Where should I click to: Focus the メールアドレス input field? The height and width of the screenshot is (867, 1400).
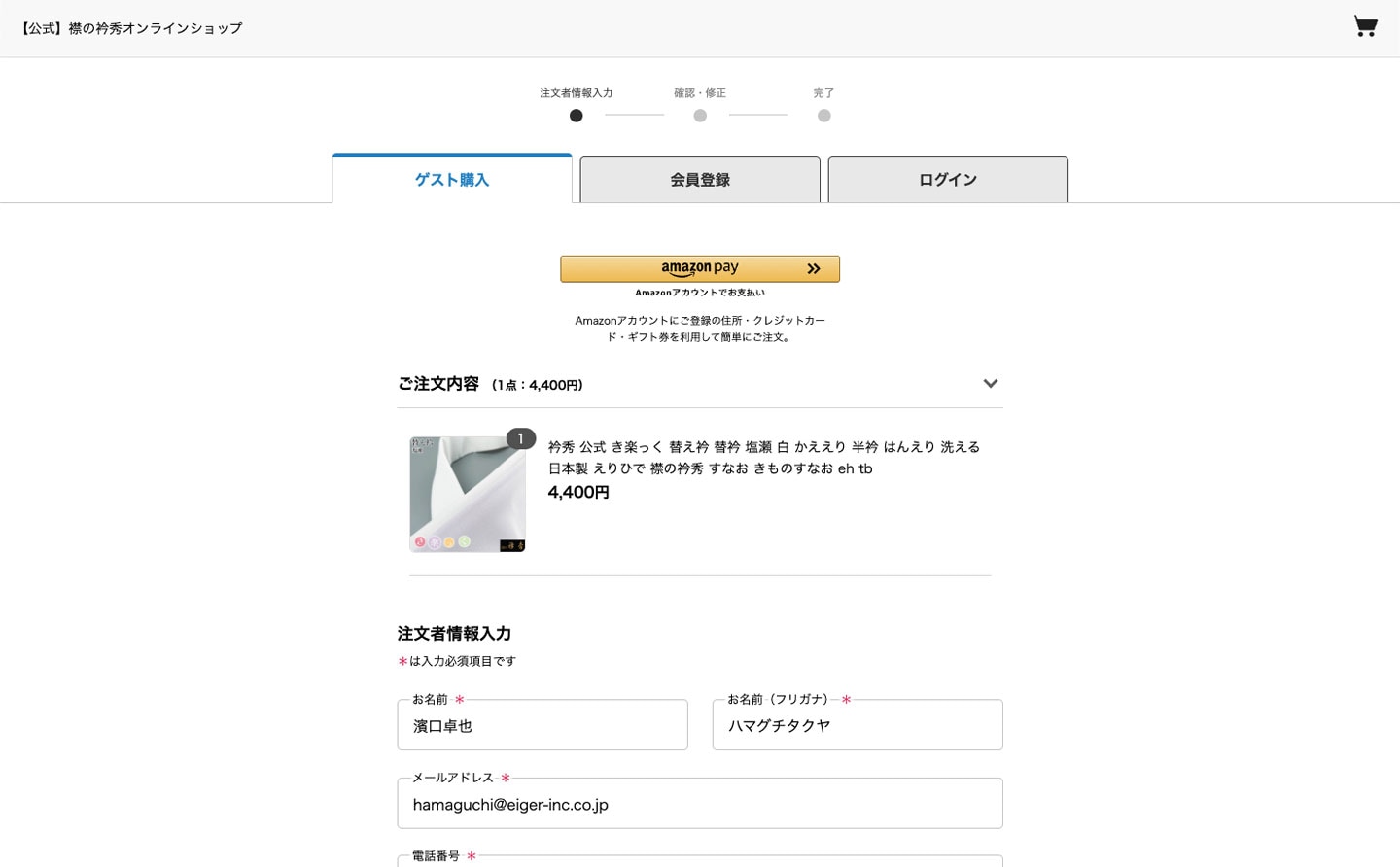point(700,805)
